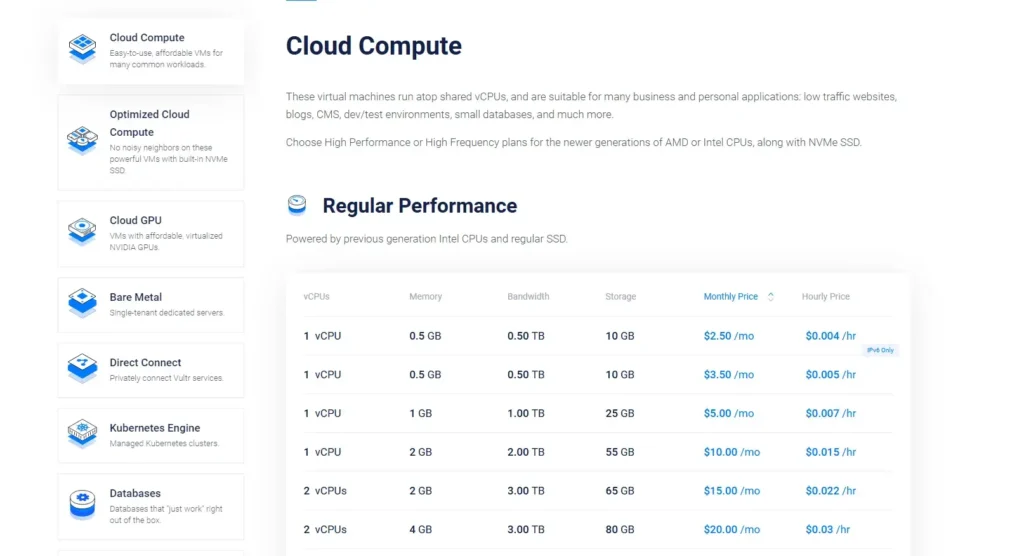Open Databases from the sidebar
This screenshot has width=1024, height=556.
(x=151, y=507)
